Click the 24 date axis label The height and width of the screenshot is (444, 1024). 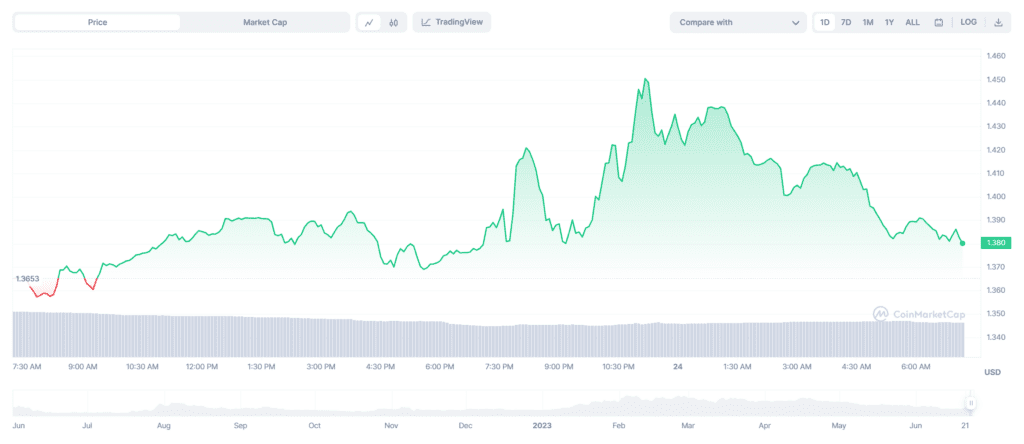pos(678,367)
